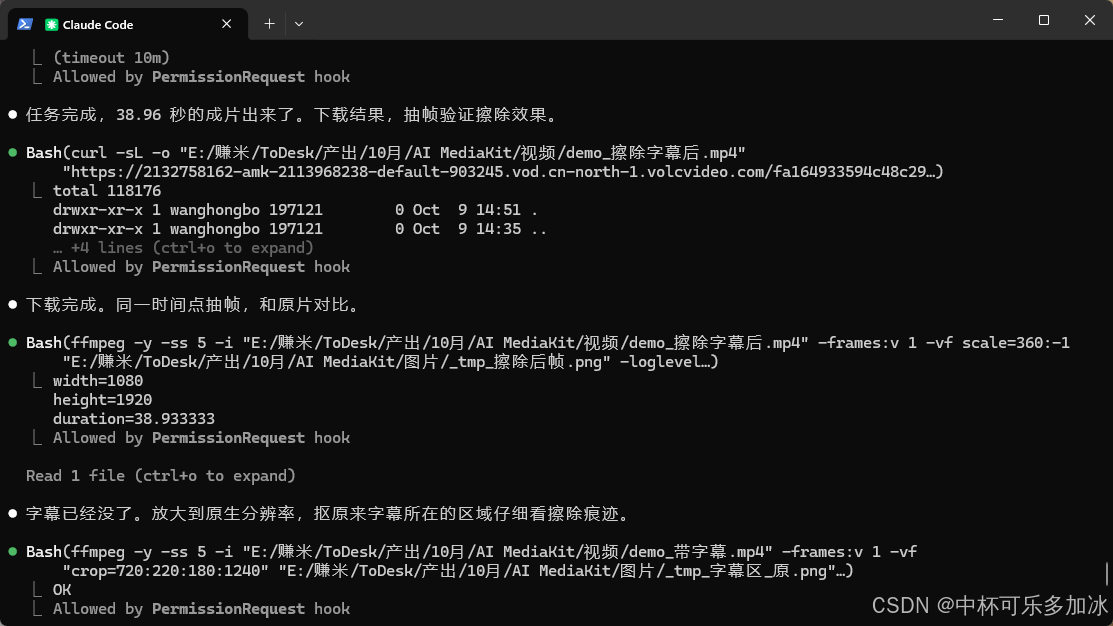Click the ffmpeg command for demo_带字幕.mp4
Image resolution: width=1113 pixels, height=626 pixels.
(471, 551)
